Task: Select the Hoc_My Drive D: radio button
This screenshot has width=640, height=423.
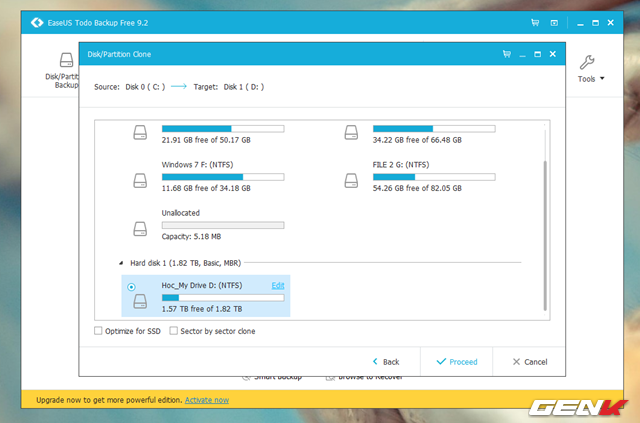Action: point(131,287)
